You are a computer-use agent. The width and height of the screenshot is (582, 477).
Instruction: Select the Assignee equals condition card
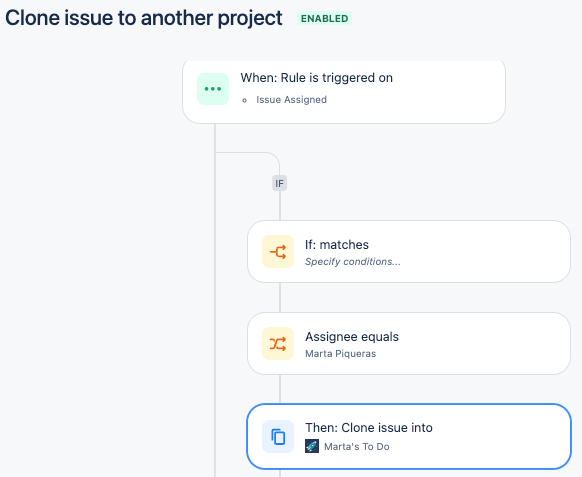point(409,344)
